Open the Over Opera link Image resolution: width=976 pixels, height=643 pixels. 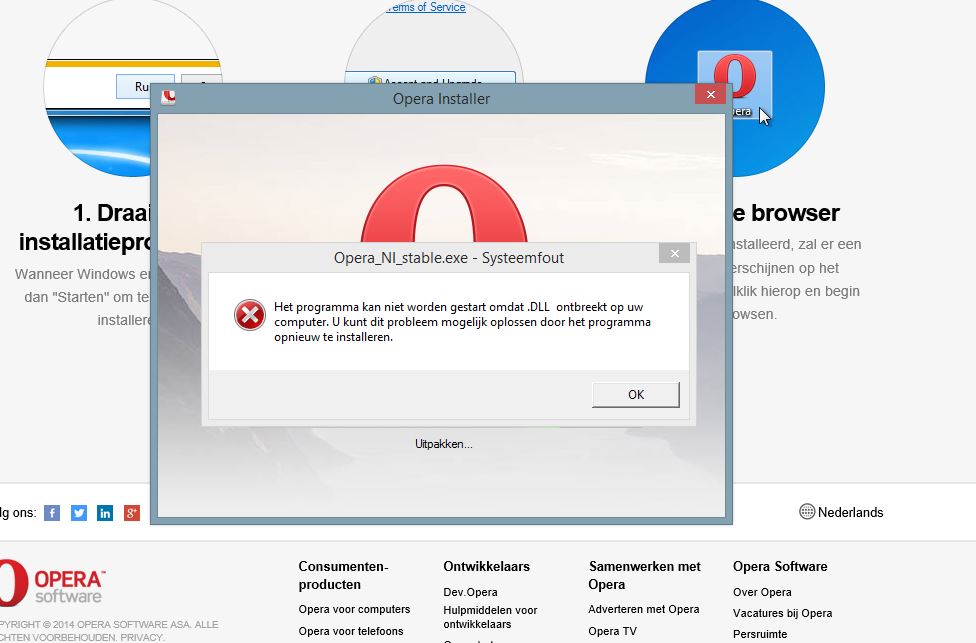click(x=762, y=592)
